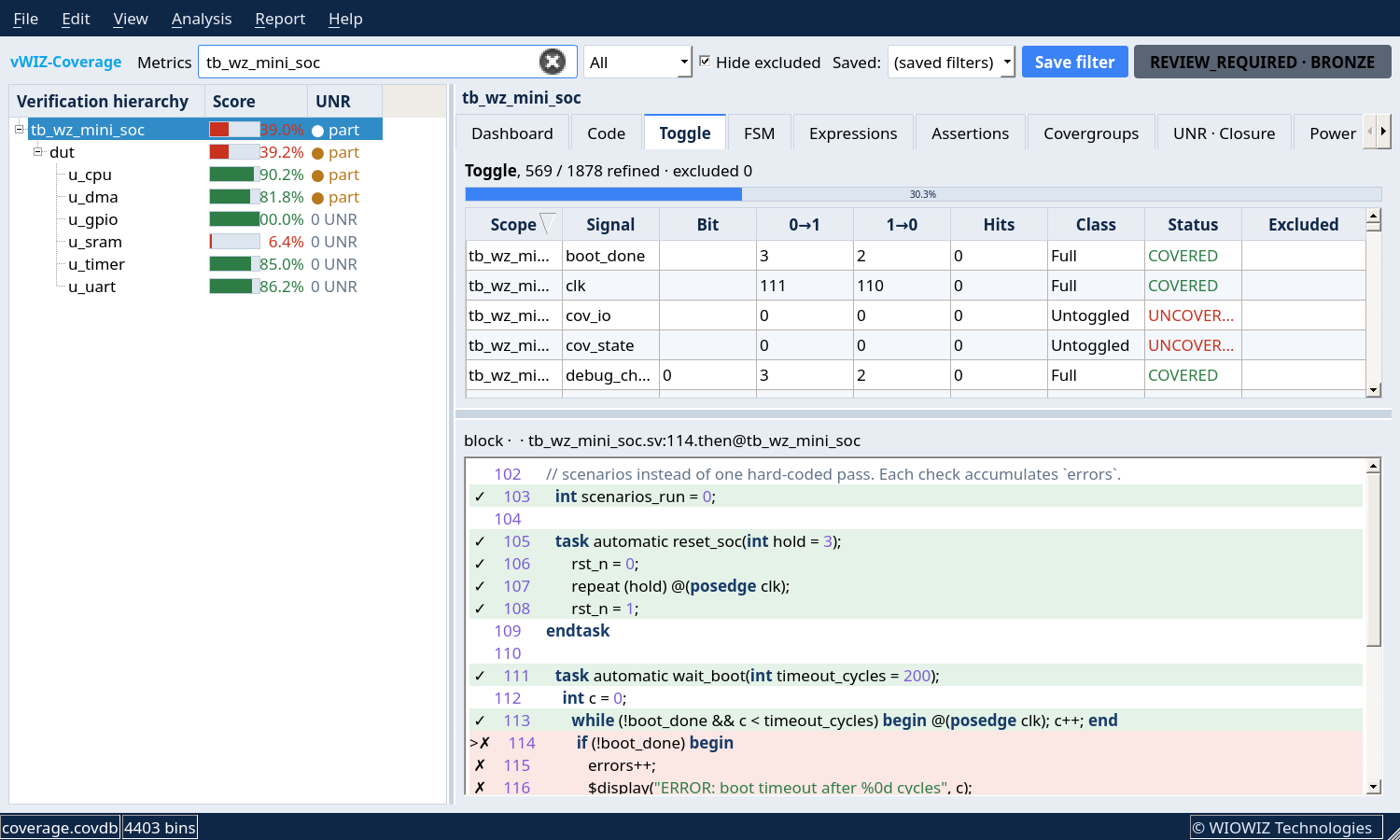Image resolution: width=1400 pixels, height=840 pixels.
Task: Click the checkmark on line 103
Action: [x=480, y=497]
